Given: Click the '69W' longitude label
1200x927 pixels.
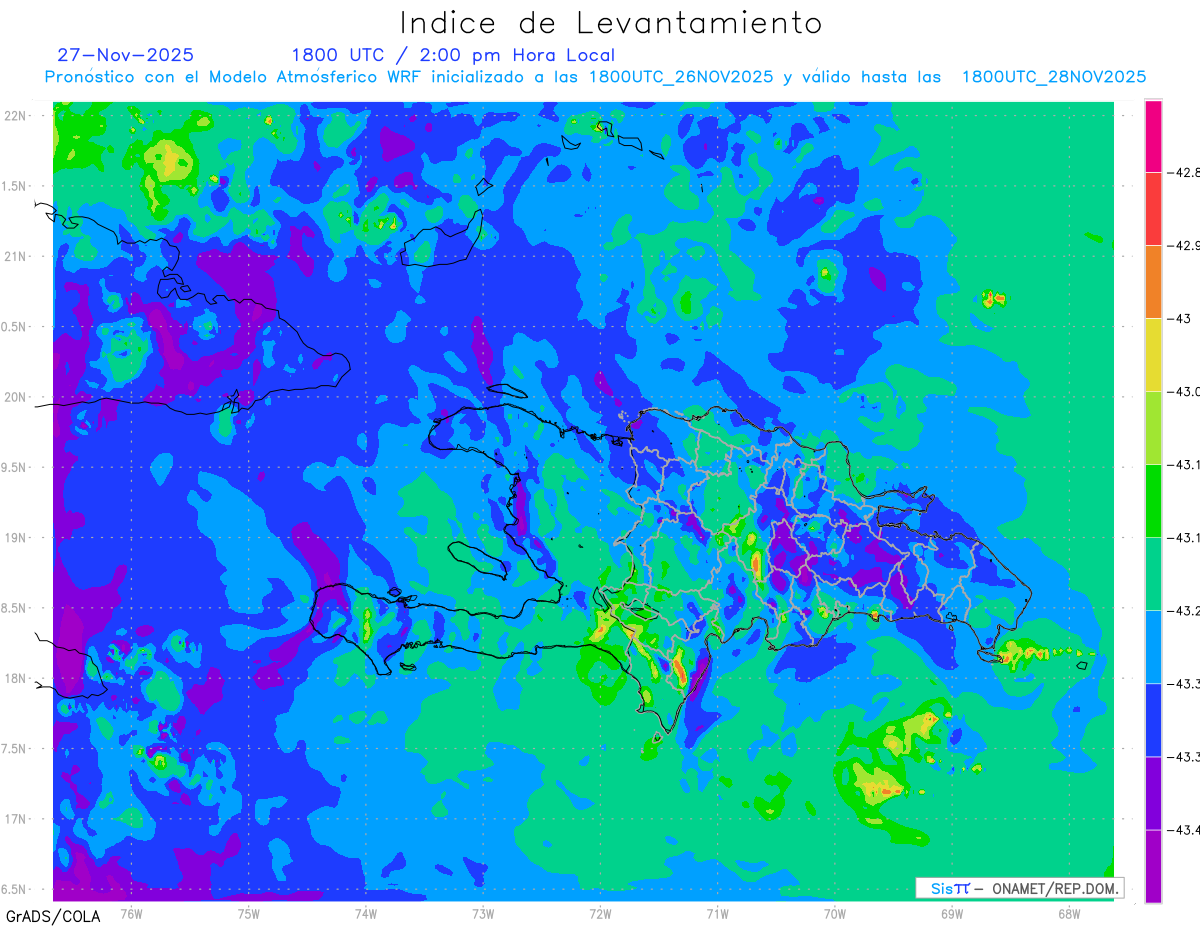Looking at the screenshot, I should tap(952, 913).
